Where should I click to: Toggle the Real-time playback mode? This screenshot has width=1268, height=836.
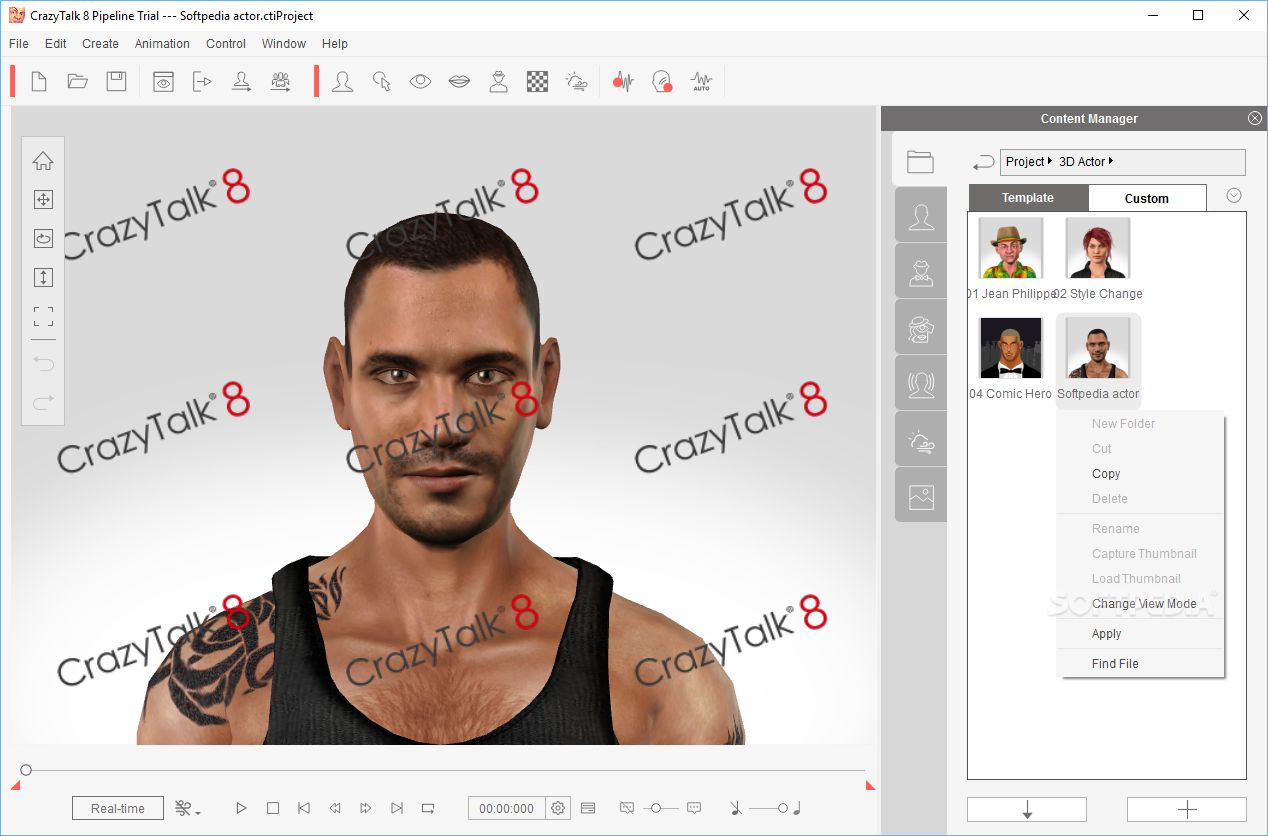point(118,808)
